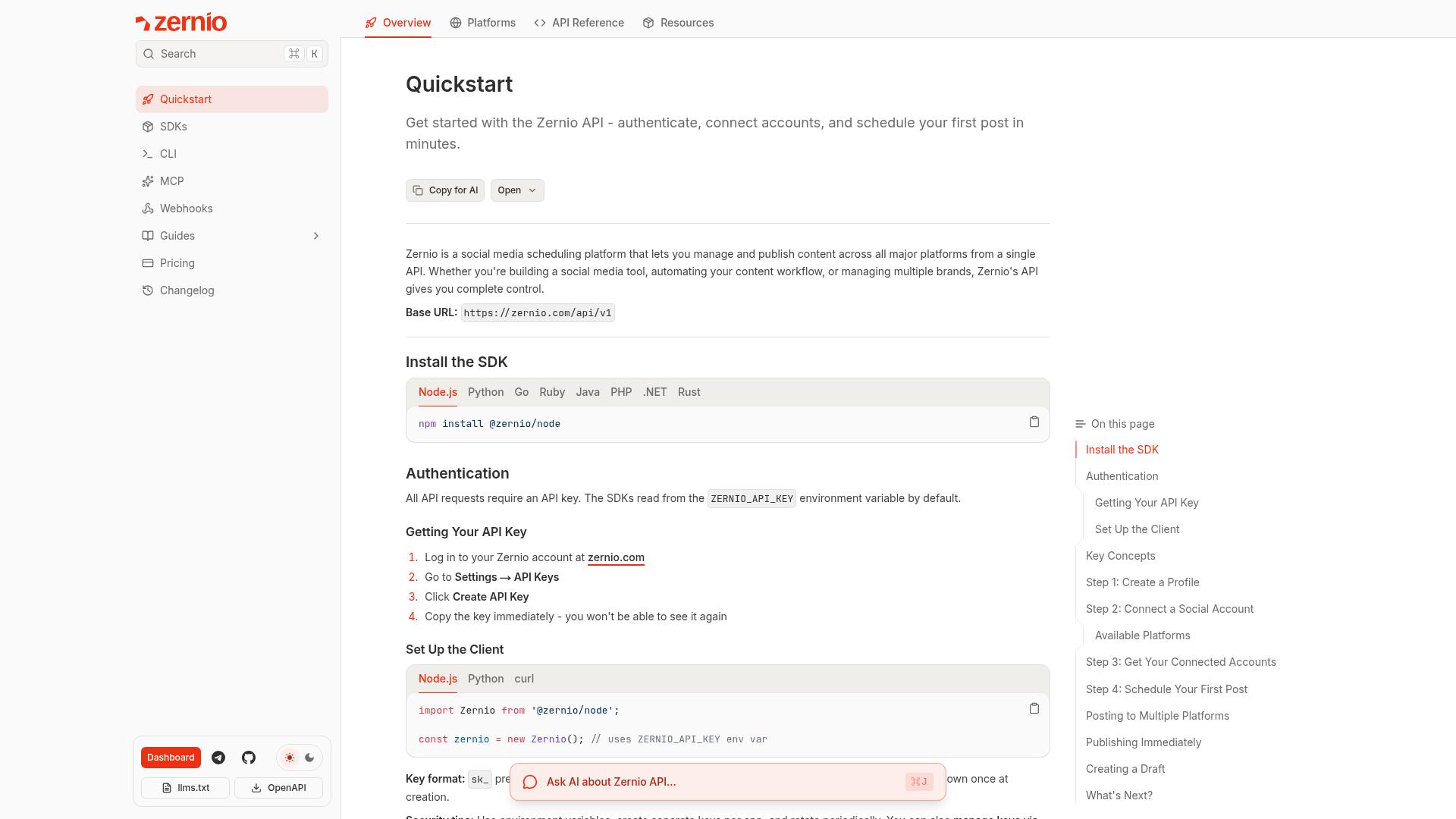Open the GitHub icon link
Screen dimensions: 1456x819
coord(249,758)
